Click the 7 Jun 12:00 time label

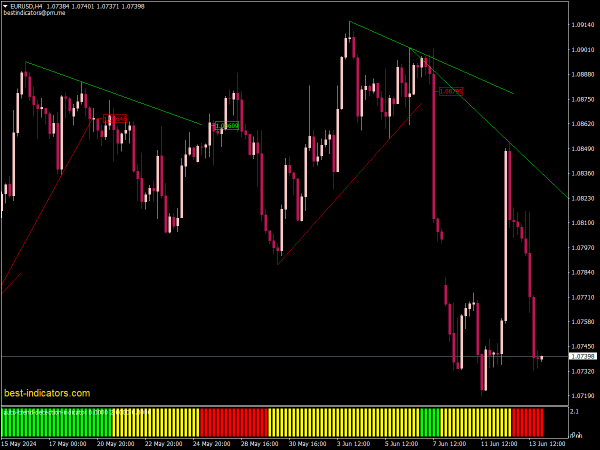[450, 444]
